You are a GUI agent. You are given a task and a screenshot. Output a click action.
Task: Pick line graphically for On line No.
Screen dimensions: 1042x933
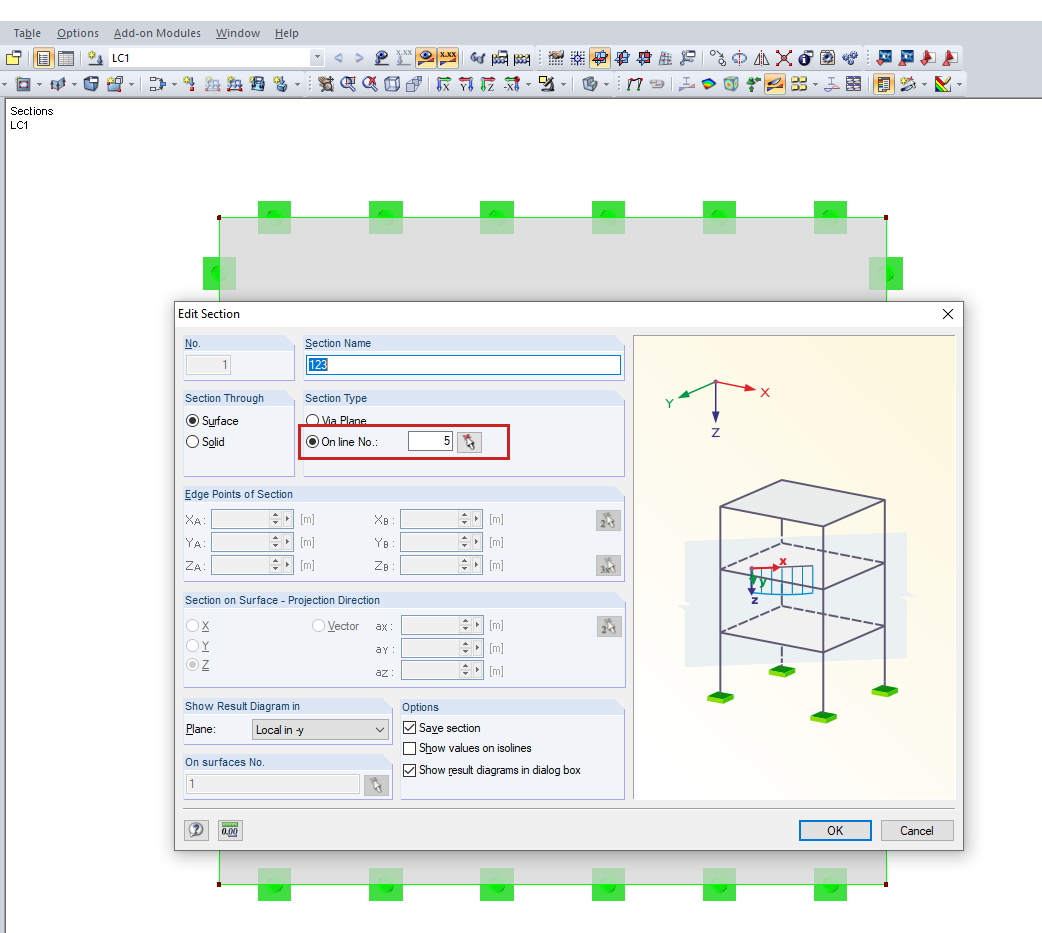469,442
